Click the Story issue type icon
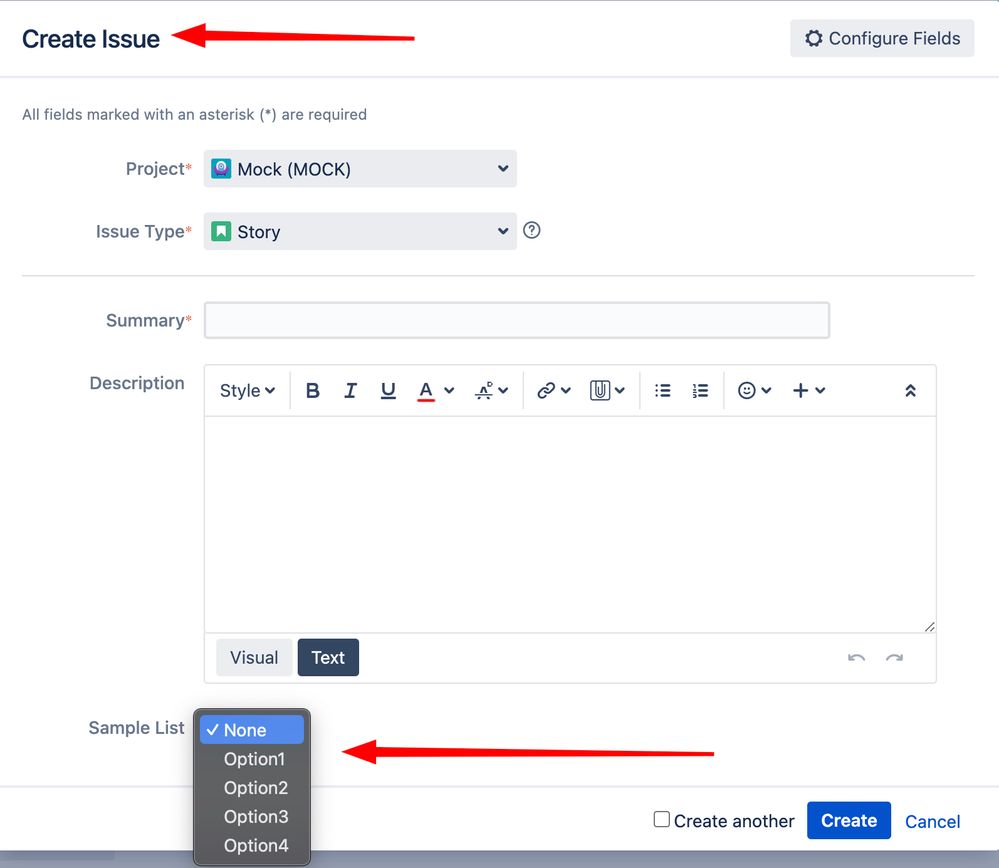Screen dimensions: 999x868 pos(221,231)
